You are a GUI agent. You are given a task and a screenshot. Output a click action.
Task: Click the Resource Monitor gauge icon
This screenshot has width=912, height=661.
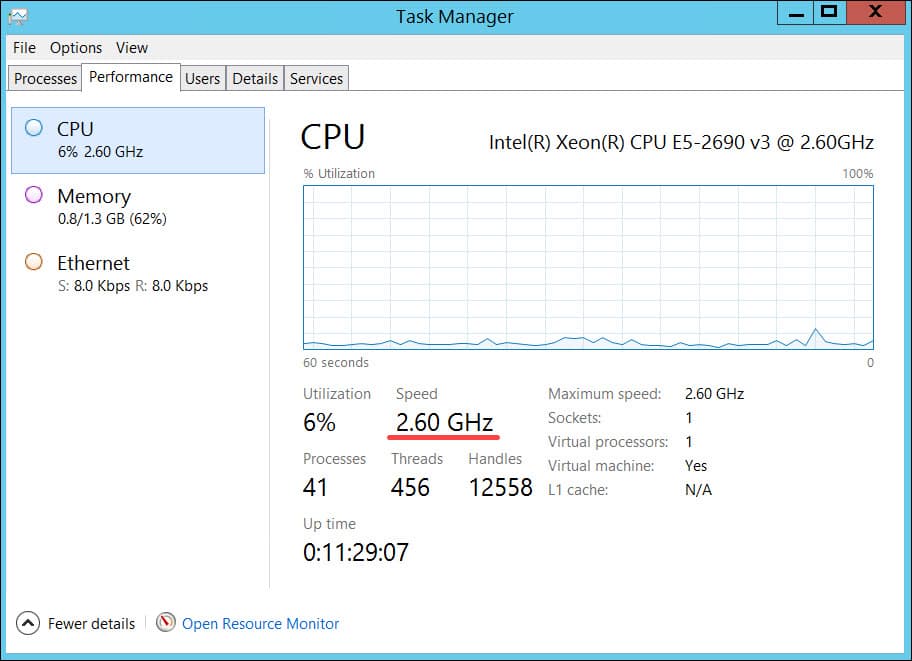pyautogui.click(x=166, y=623)
